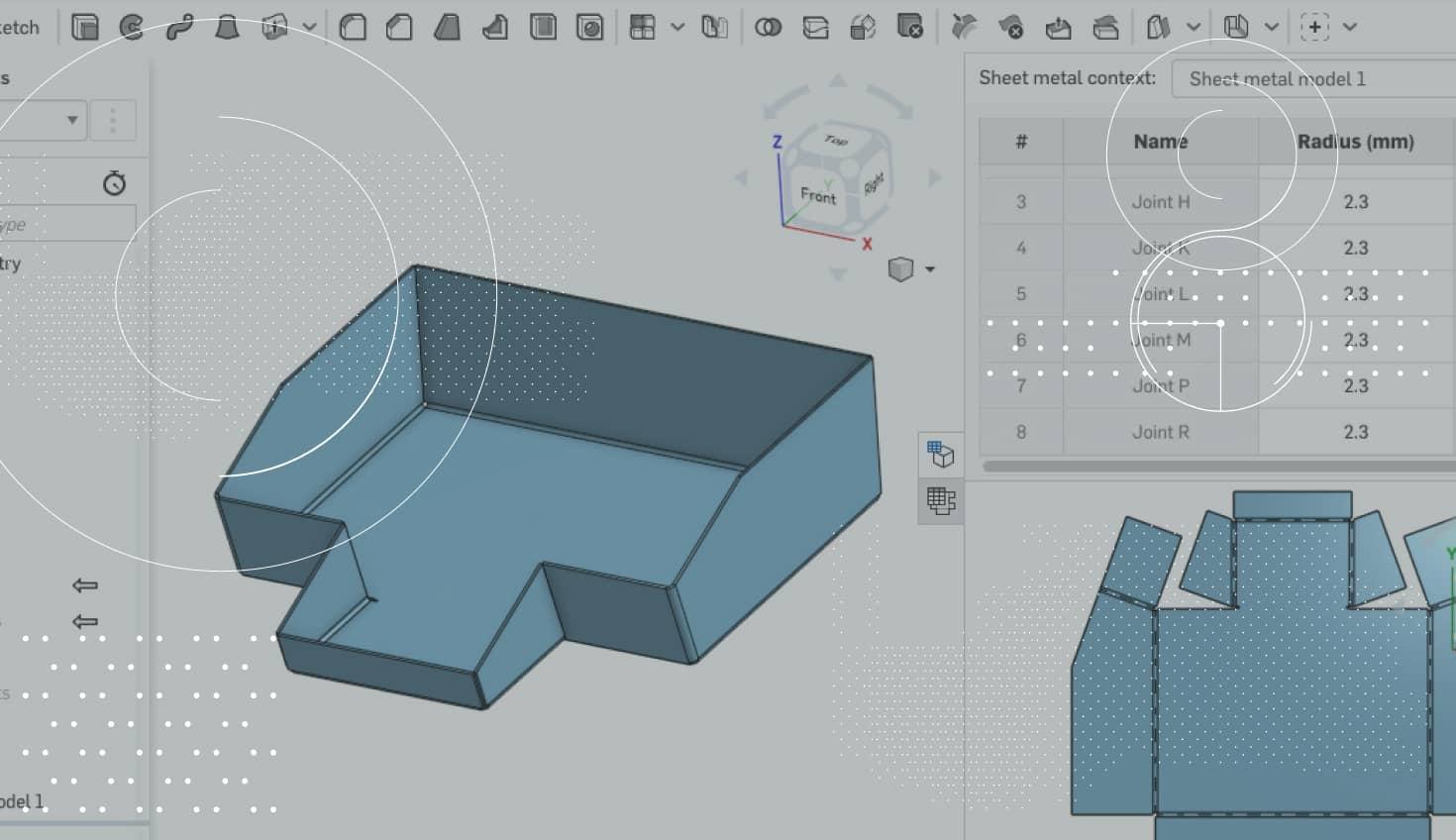Screen dimensions: 1456x840
Task: Expand the view cube display options dropdown
Action: (x=929, y=269)
